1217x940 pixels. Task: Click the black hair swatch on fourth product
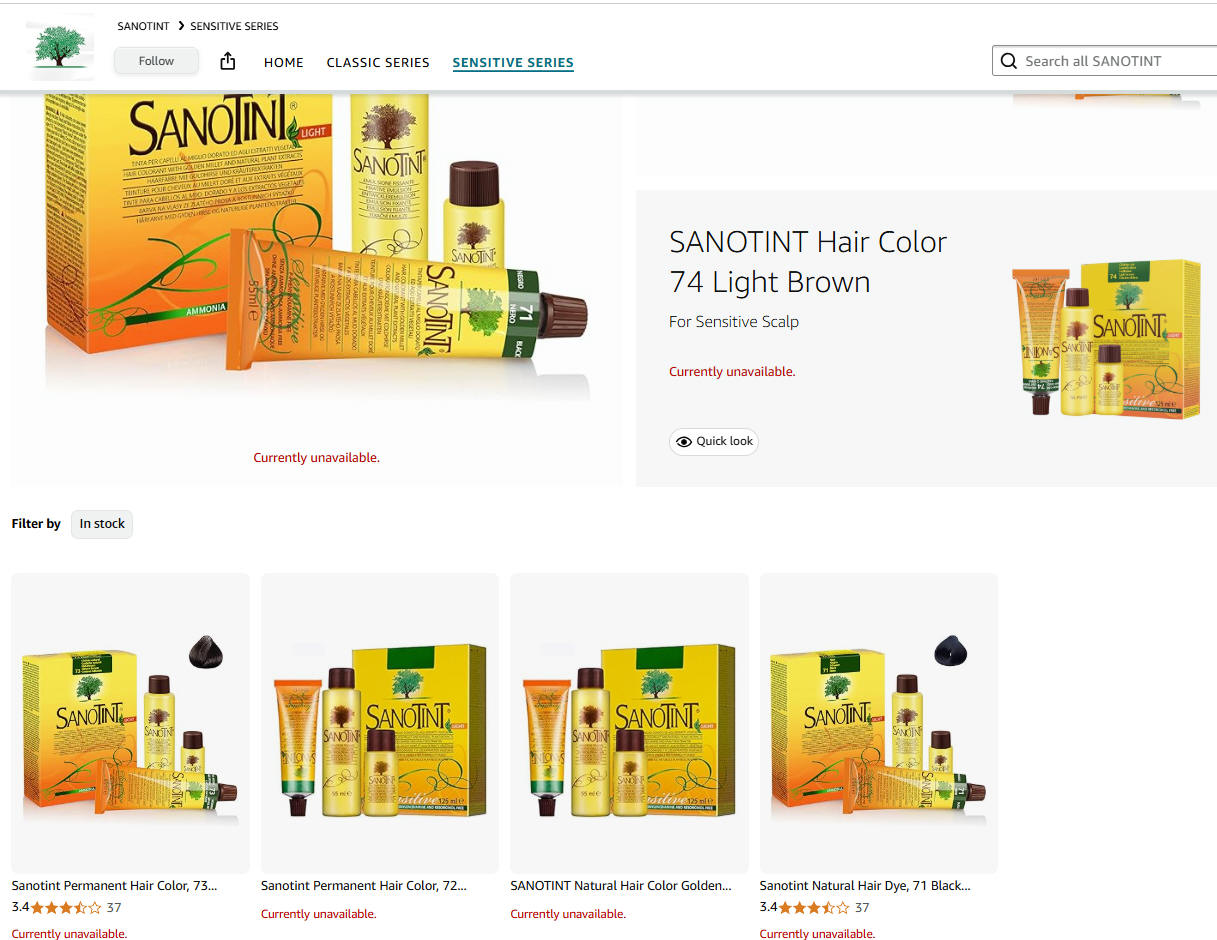pos(950,650)
